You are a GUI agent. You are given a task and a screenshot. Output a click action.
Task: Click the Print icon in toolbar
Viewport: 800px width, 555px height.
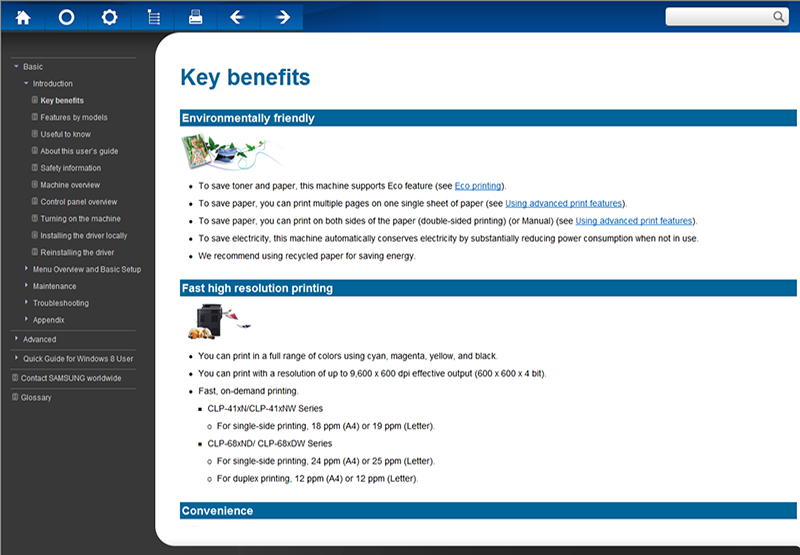click(x=196, y=17)
